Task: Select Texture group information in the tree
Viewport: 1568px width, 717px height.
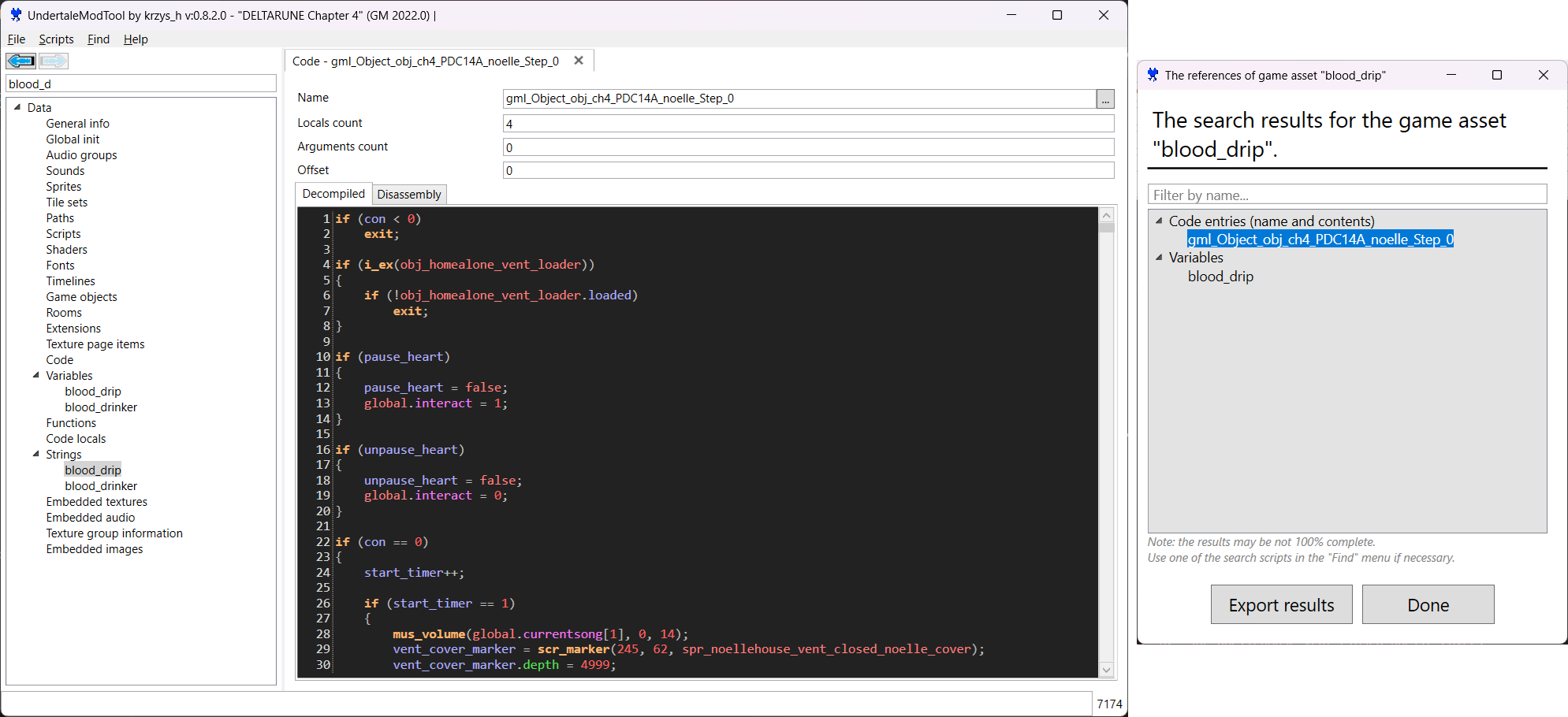Action: pyautogui.click(x=114, y=533)
